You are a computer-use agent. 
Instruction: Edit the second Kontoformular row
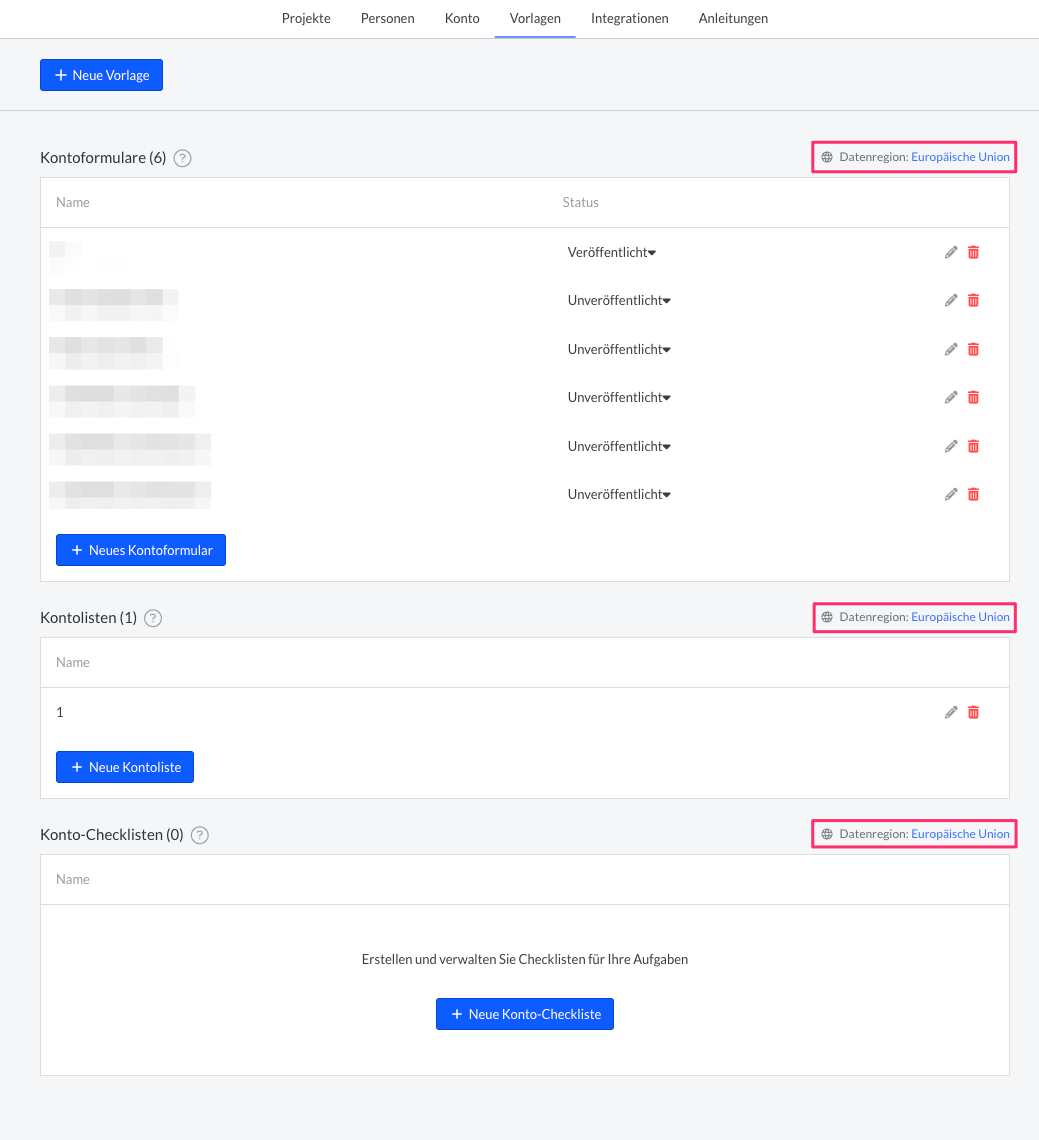[x=951, y=300]
